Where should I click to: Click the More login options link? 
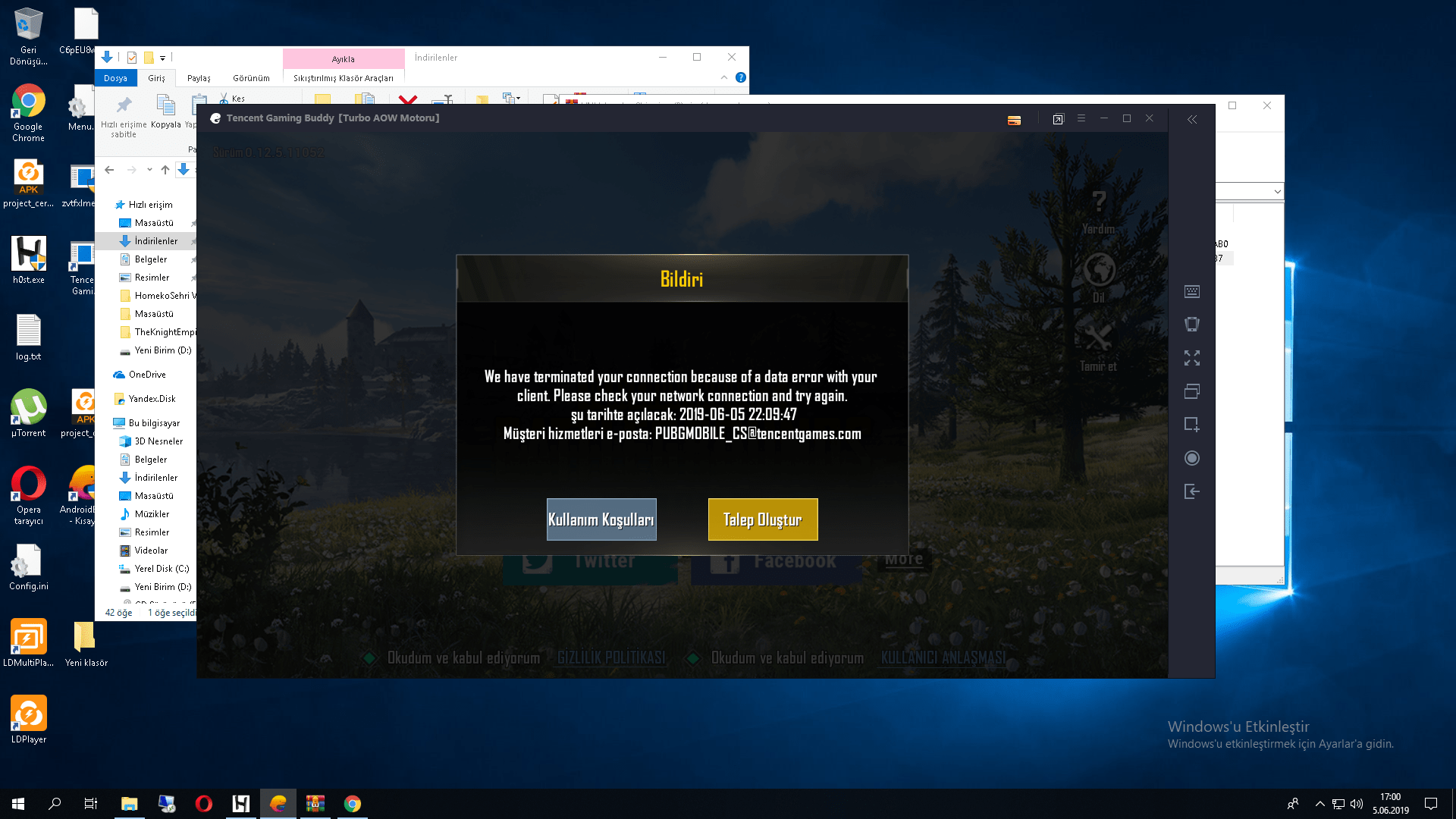click(904, 560)
